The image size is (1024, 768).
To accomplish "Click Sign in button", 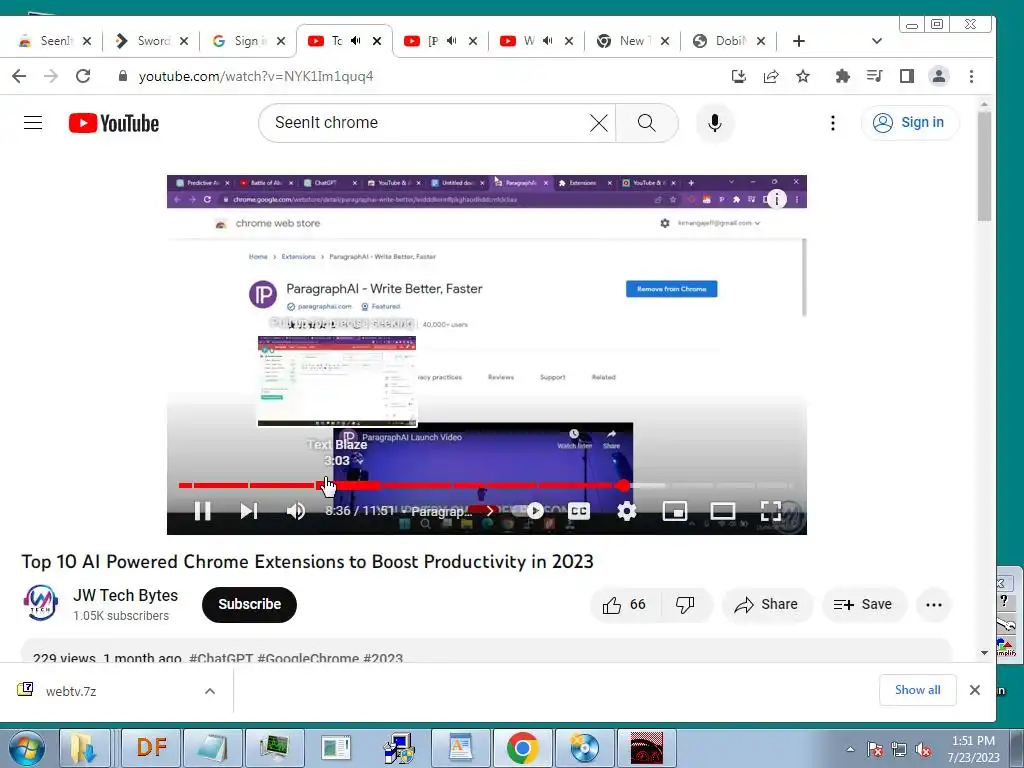I will (910, 123).
